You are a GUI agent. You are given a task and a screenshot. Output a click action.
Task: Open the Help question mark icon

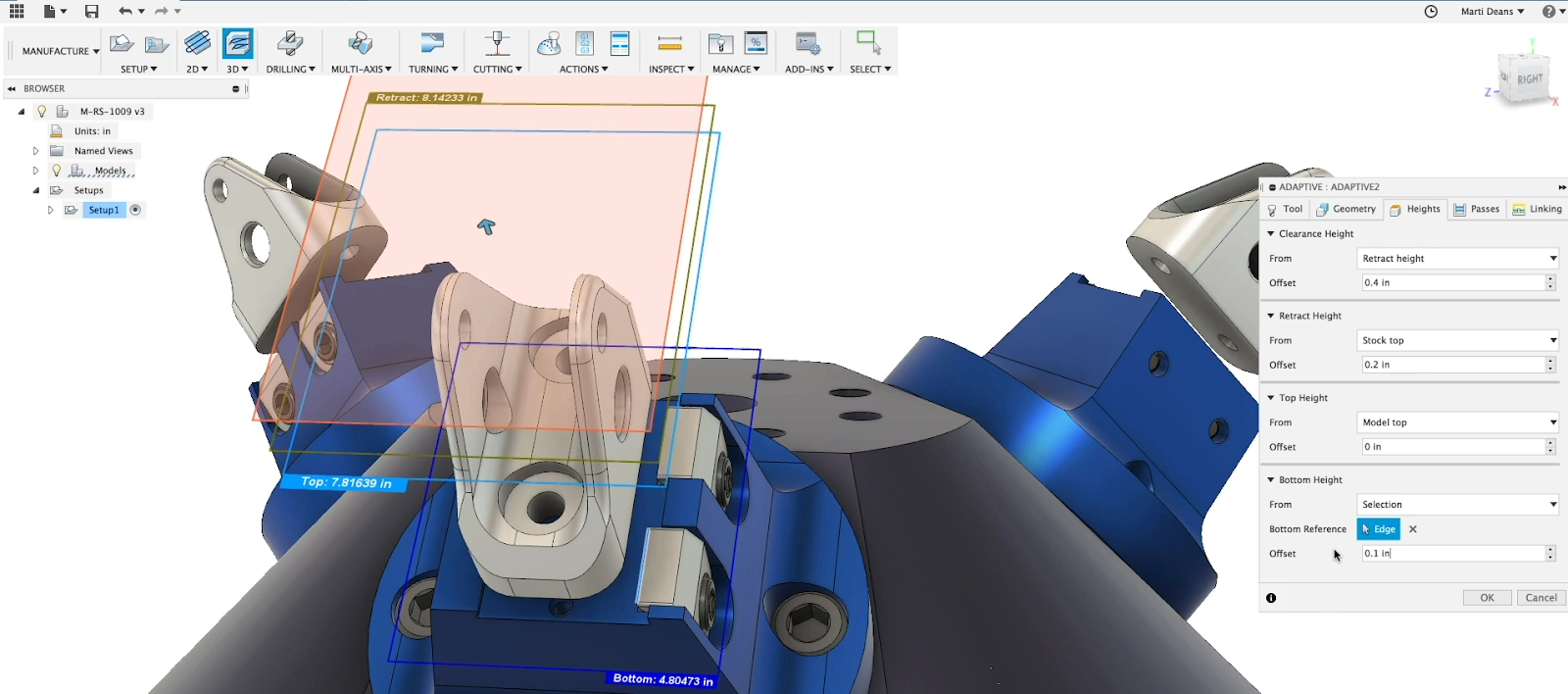(1548, 12)
